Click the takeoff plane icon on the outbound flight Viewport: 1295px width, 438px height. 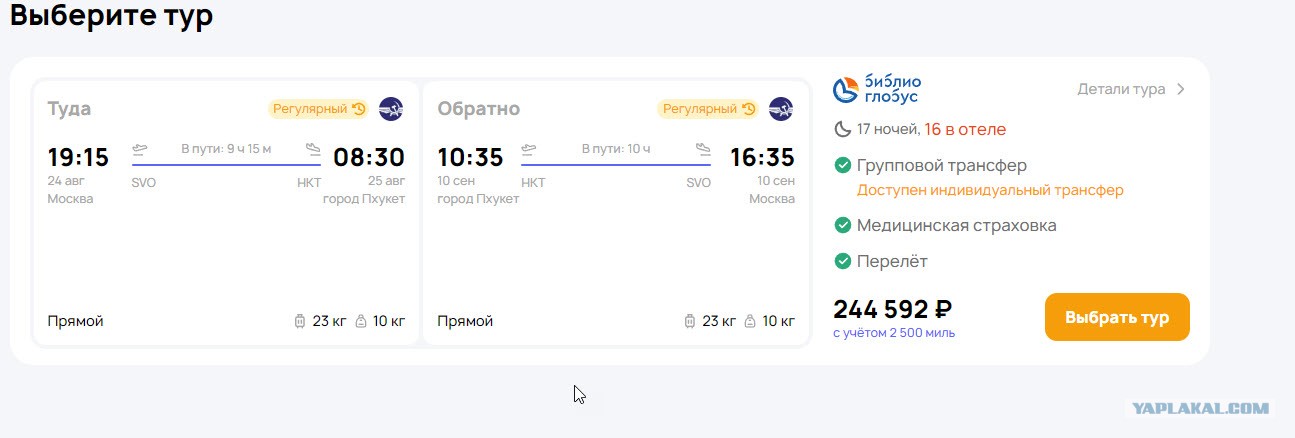[140, 149]
